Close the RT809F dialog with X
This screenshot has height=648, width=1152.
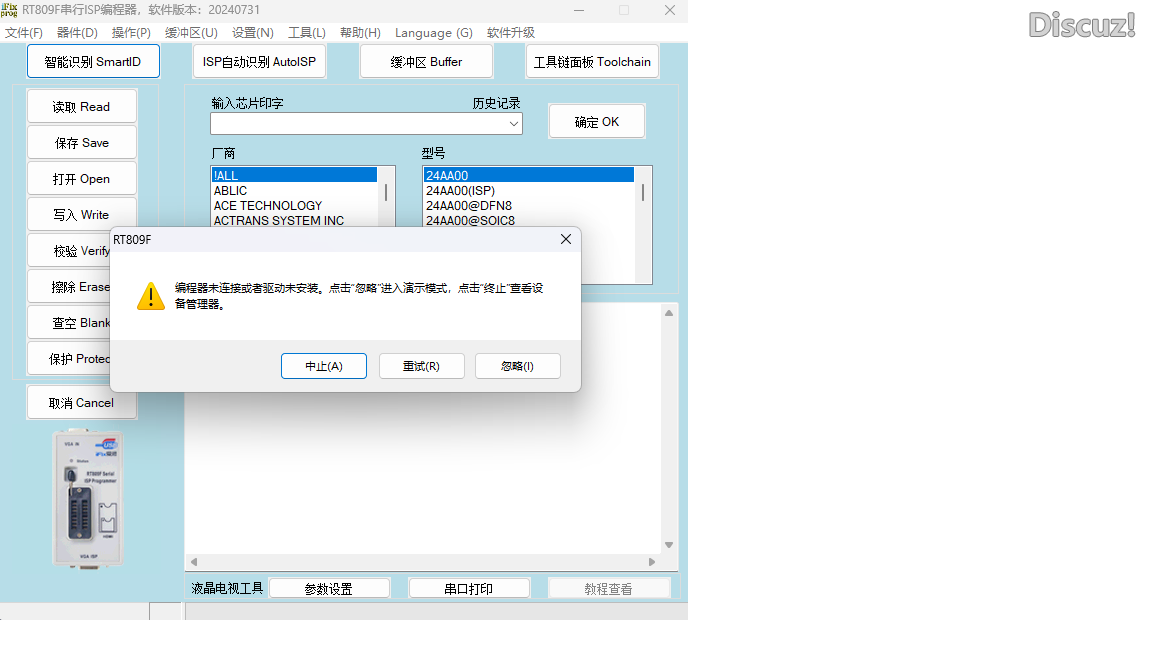tap(566, 240)
